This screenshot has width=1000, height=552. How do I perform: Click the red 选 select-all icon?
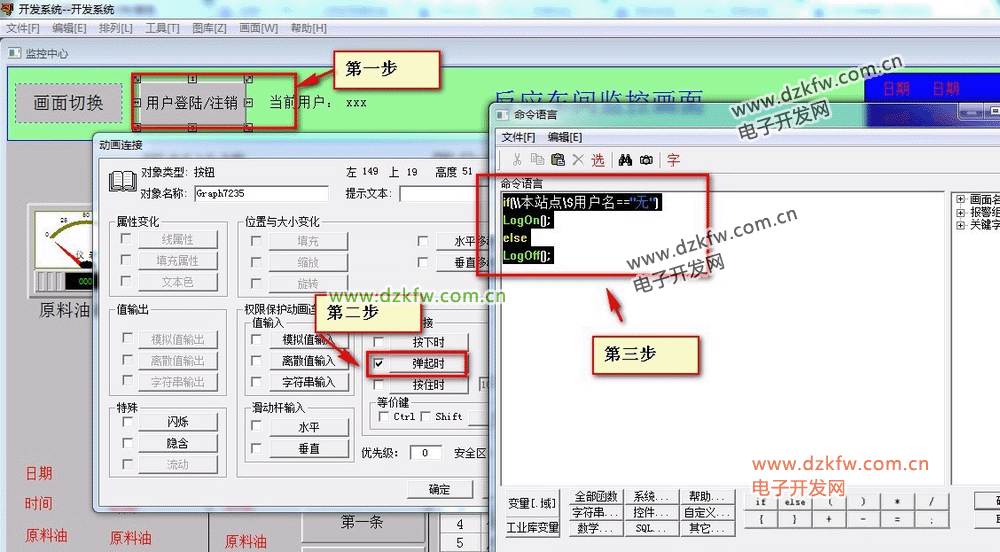[x=597, y=160]
